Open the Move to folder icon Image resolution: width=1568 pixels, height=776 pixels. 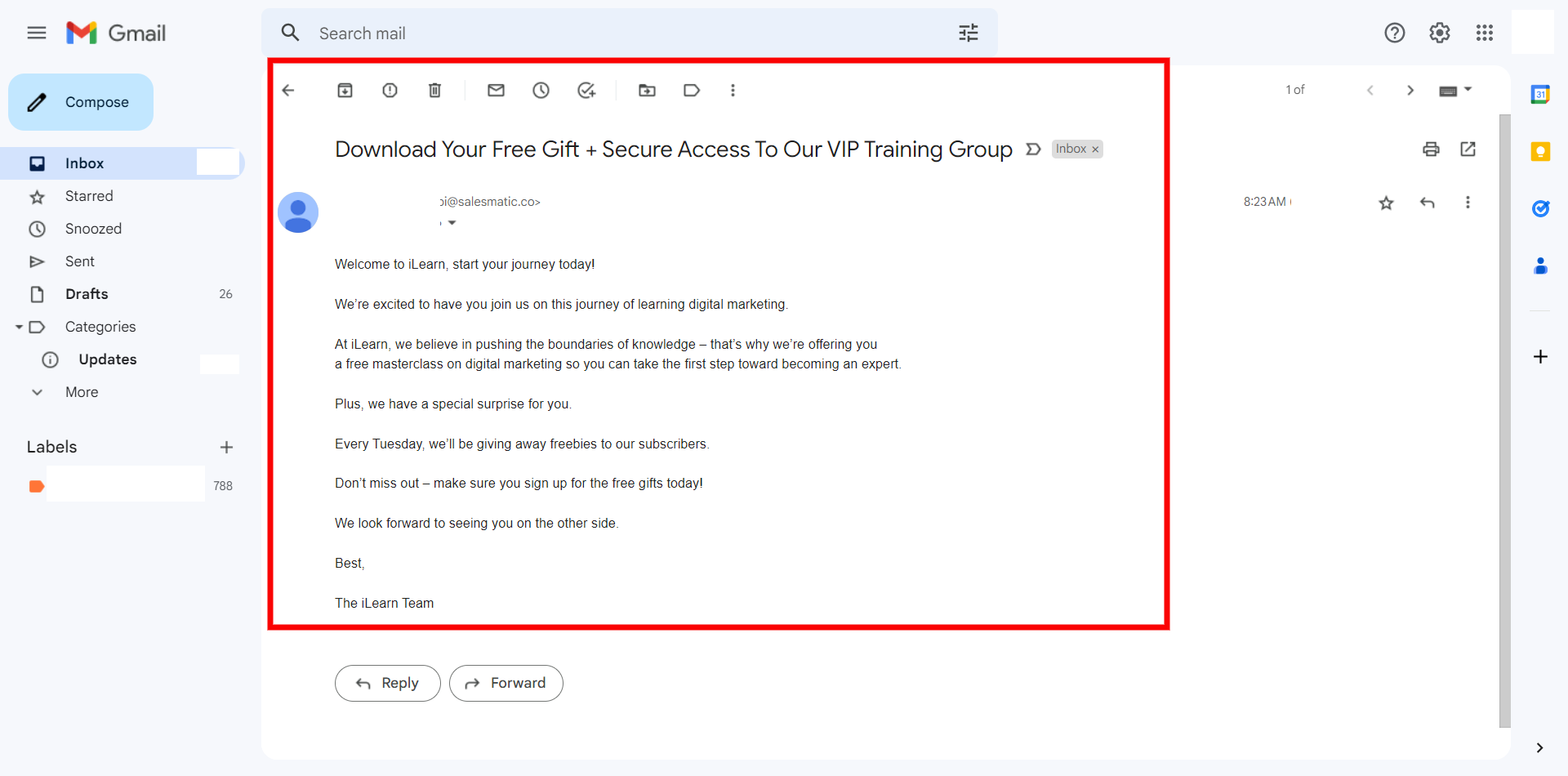[647, 91]
